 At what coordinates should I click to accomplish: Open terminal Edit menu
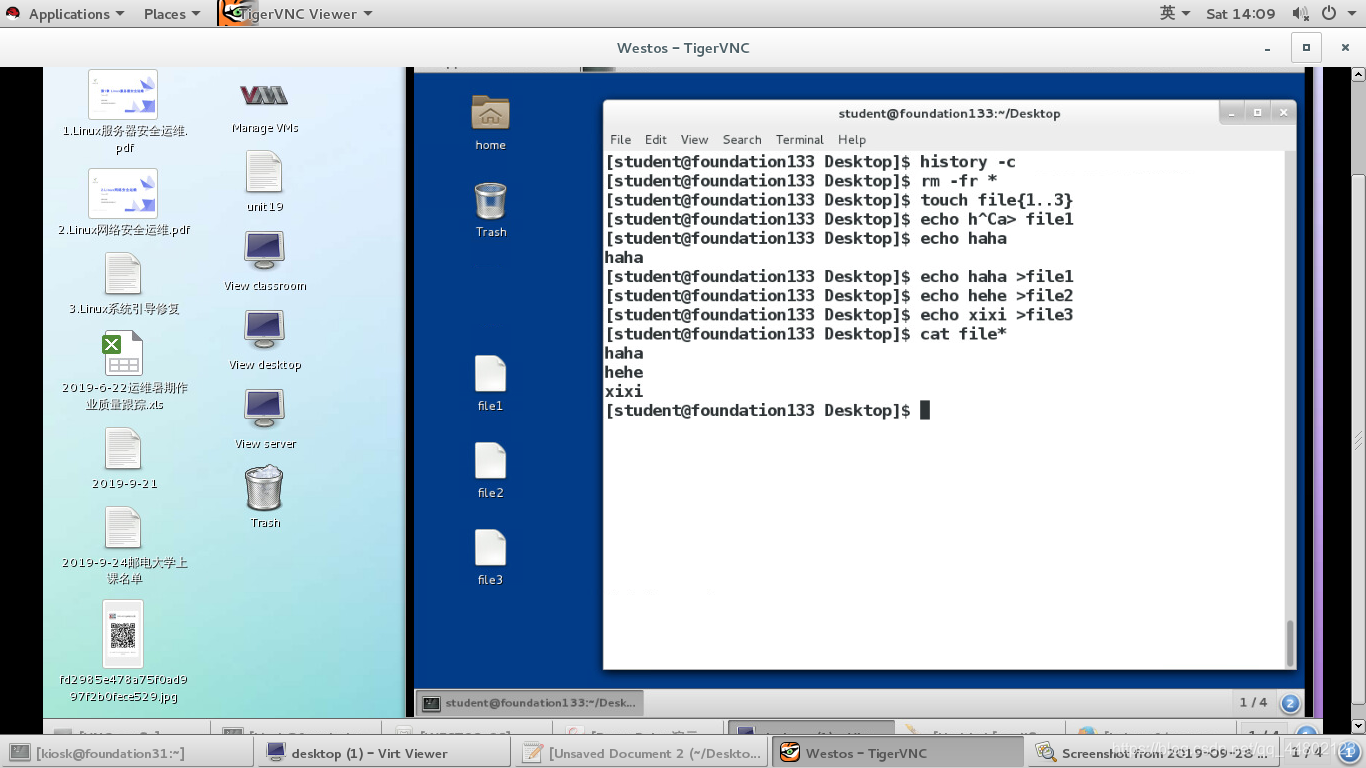point(656,140)
